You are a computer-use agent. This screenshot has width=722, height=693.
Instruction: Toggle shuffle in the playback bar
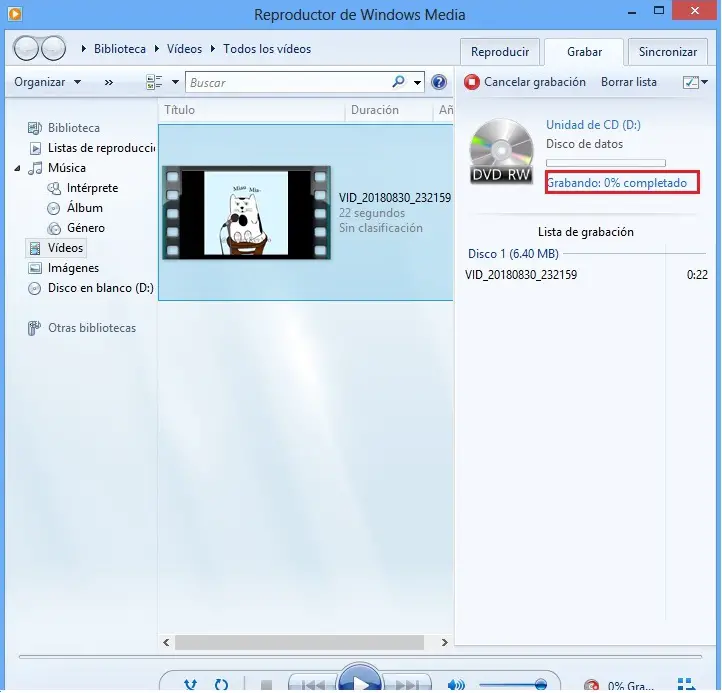point(190,684)
